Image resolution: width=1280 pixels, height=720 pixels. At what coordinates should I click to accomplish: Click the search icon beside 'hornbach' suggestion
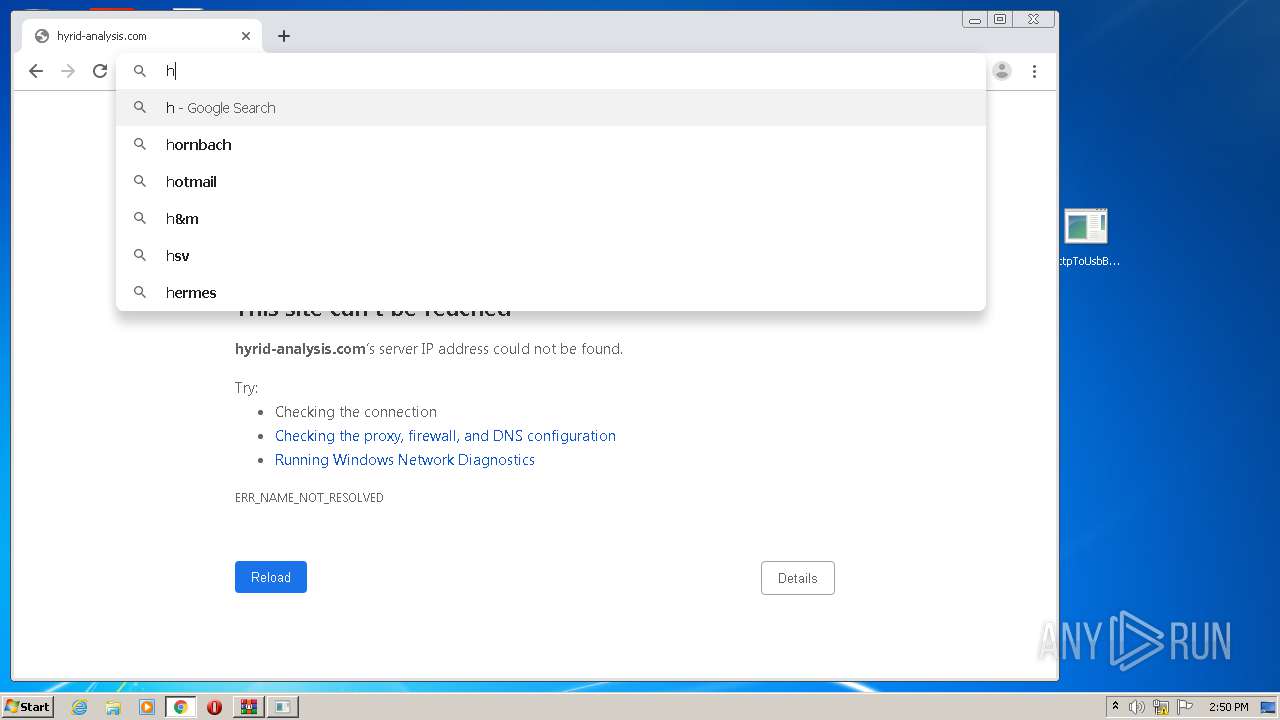(140, 145)
